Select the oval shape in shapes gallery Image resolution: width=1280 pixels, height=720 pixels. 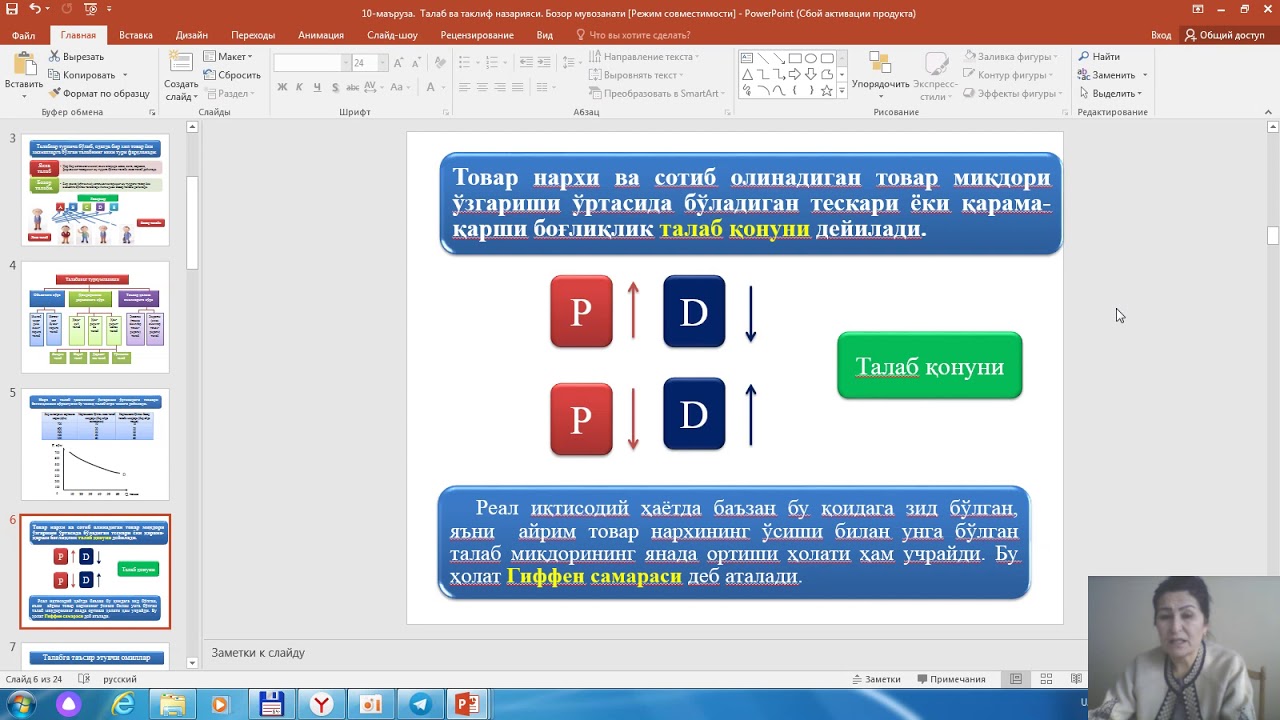point(811,58)
